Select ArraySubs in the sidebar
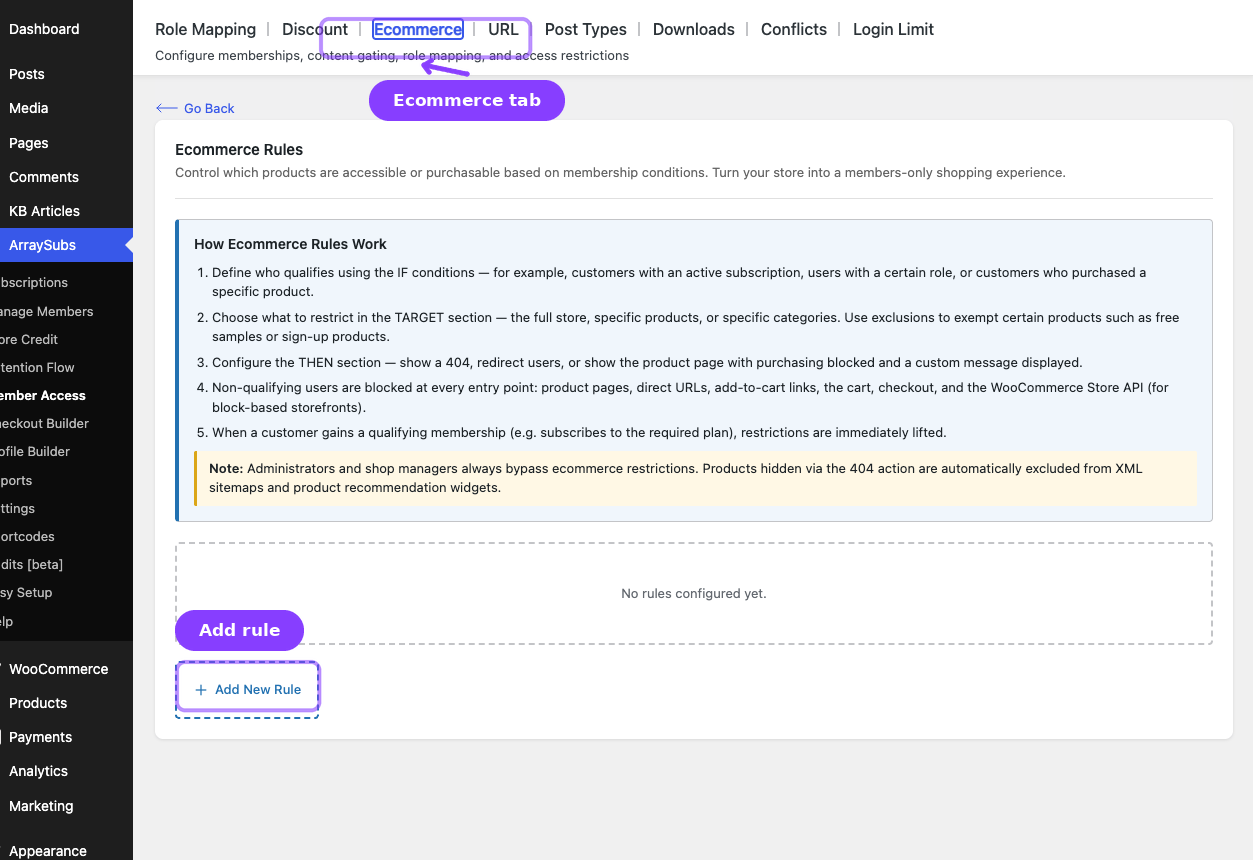 point(66,245)
